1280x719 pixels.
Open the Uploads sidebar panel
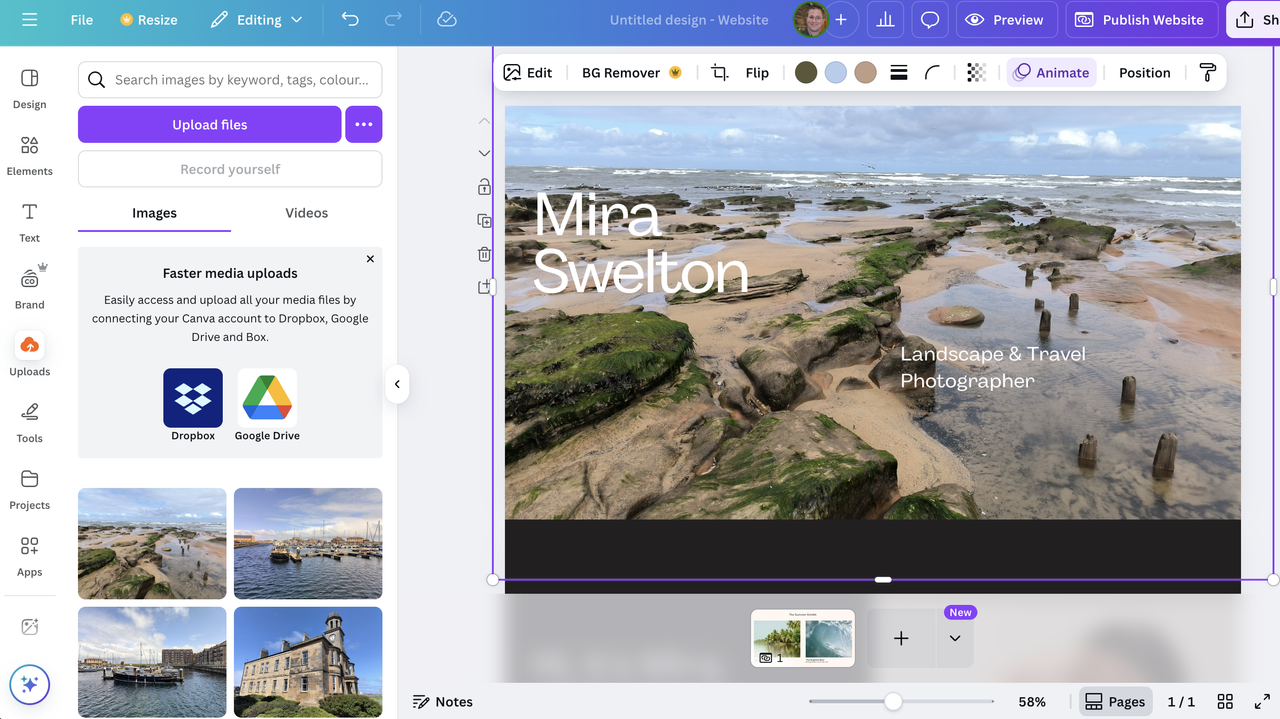click(x=30, y=355)
